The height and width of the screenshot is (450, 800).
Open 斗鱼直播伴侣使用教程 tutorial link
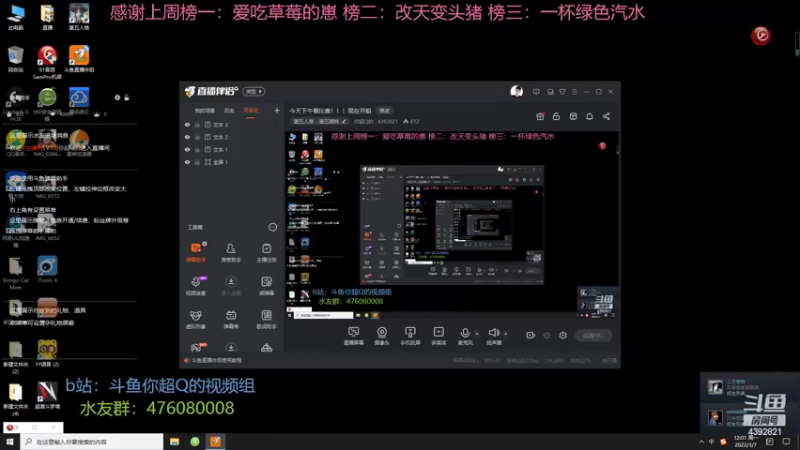[x=216, y=360]
